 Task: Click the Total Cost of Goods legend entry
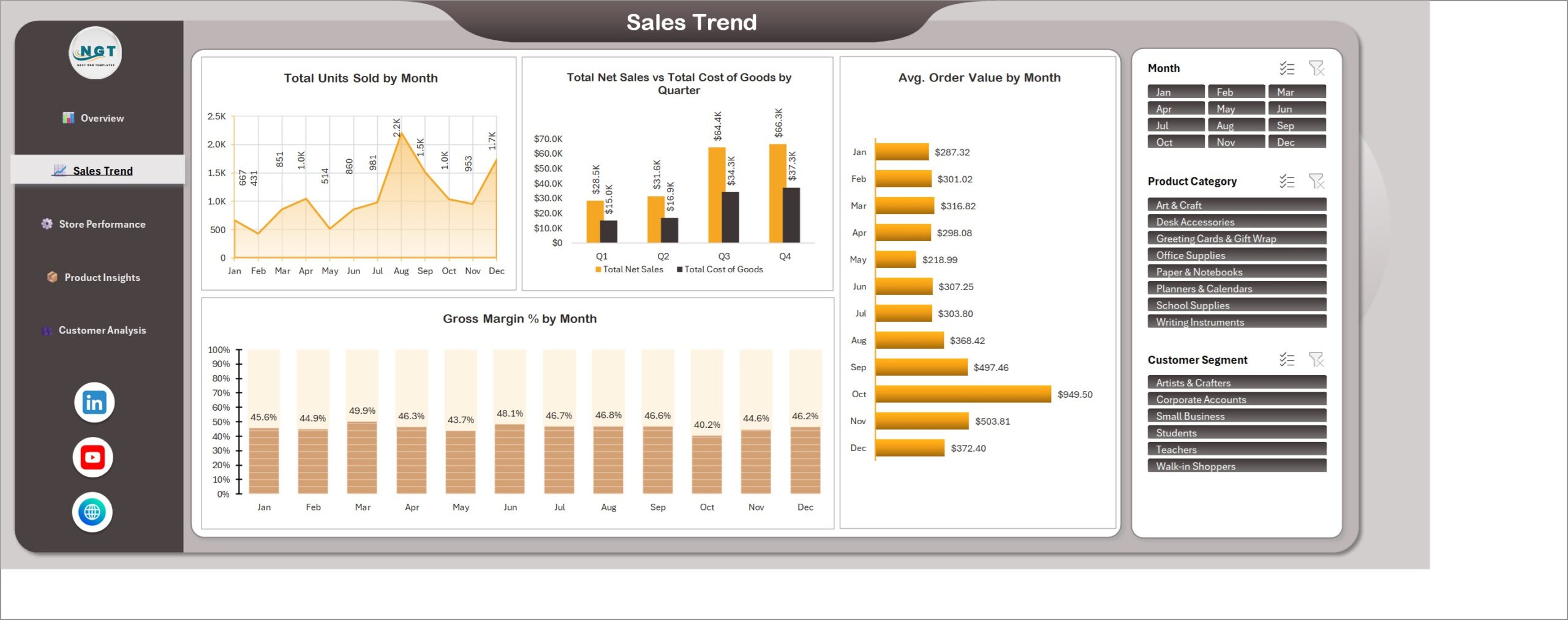coord(720,269)
